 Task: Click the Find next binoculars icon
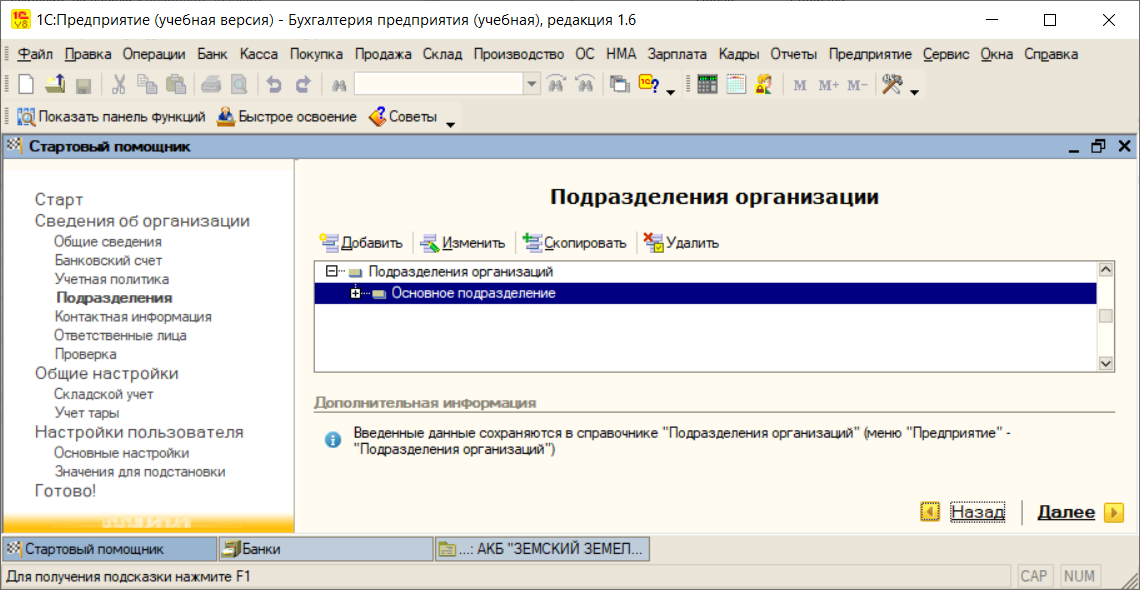(585, 84)
